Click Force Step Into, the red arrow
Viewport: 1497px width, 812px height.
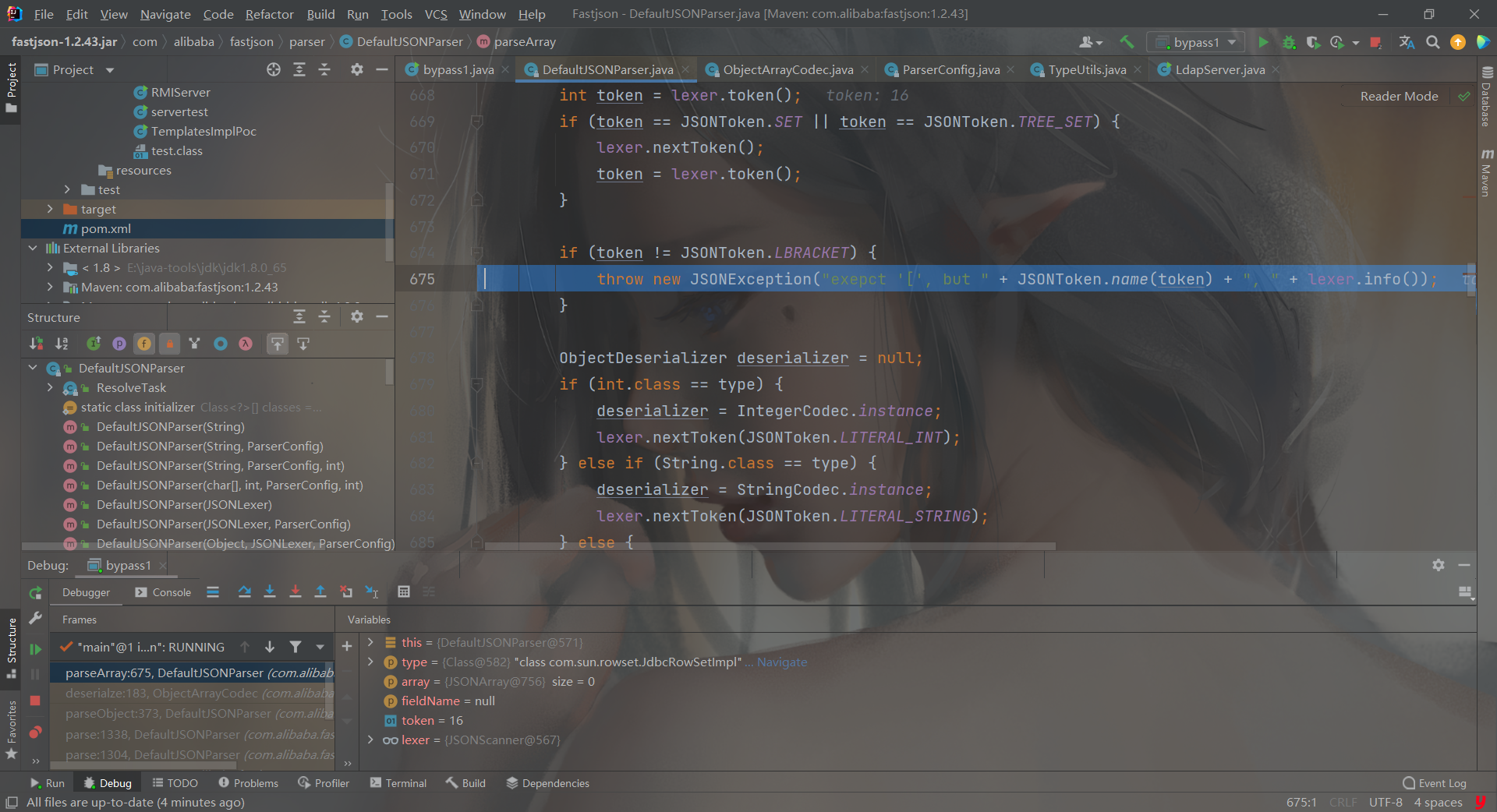click(x=296, y=592)
